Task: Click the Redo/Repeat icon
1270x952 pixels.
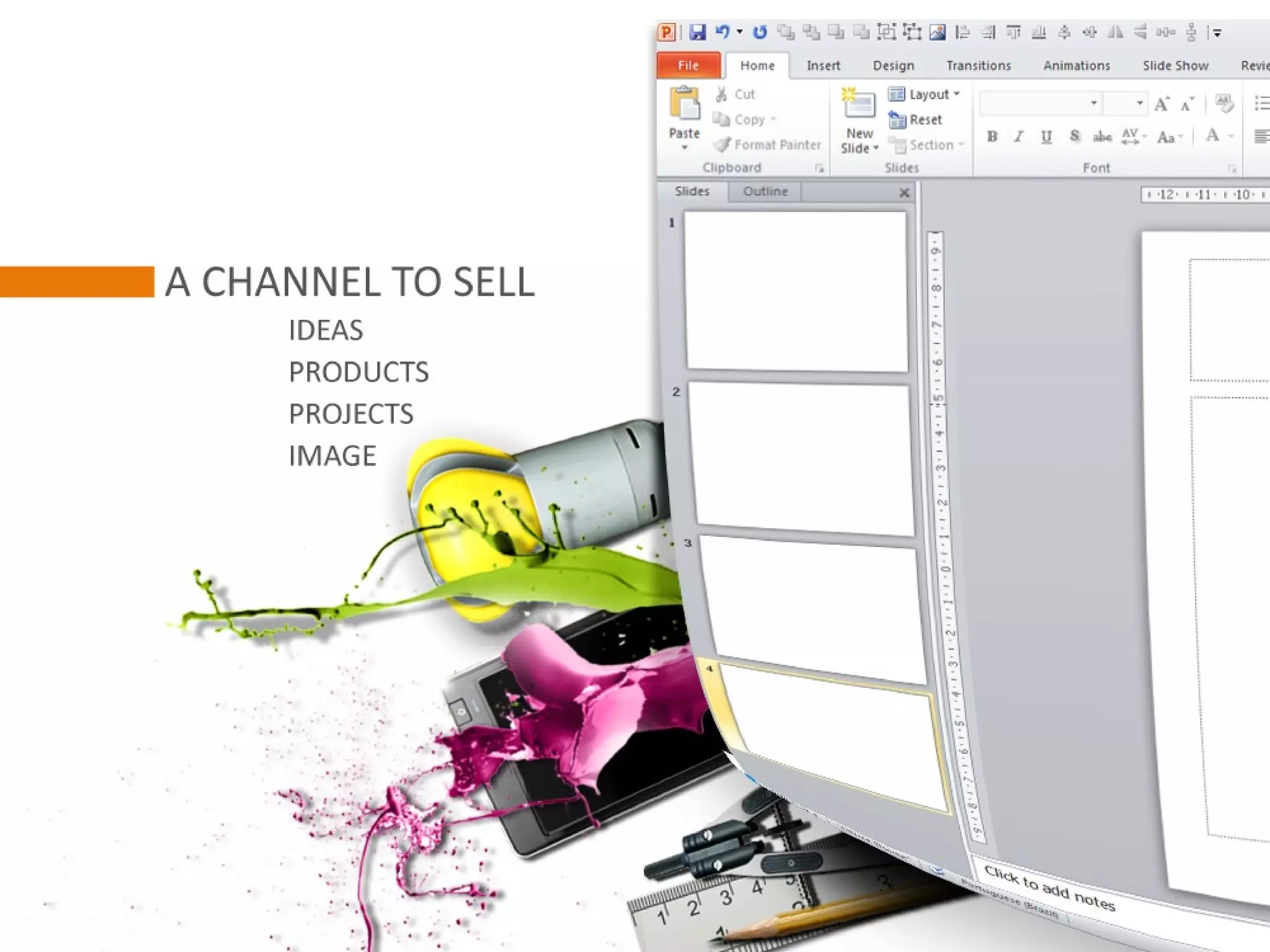Action: [760, 32]
